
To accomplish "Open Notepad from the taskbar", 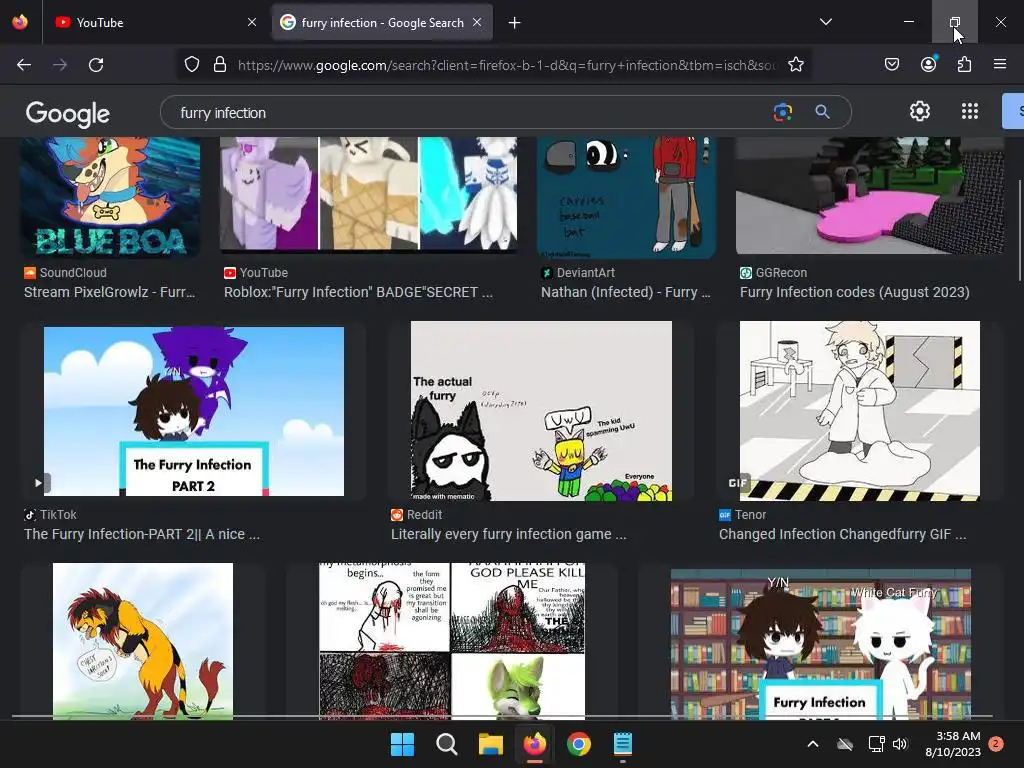I will pos(623,744).
